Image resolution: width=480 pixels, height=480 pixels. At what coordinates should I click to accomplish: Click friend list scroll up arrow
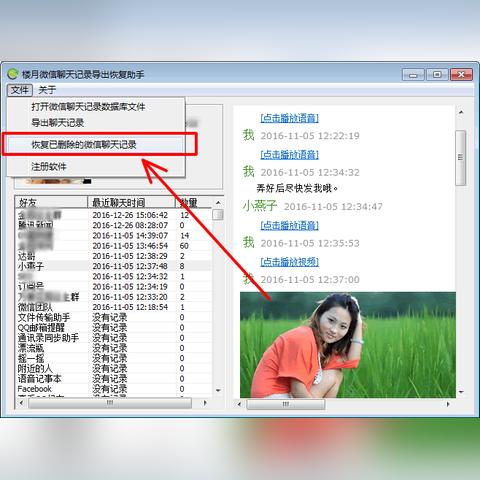pyautogui.click(x=218, y=202)
